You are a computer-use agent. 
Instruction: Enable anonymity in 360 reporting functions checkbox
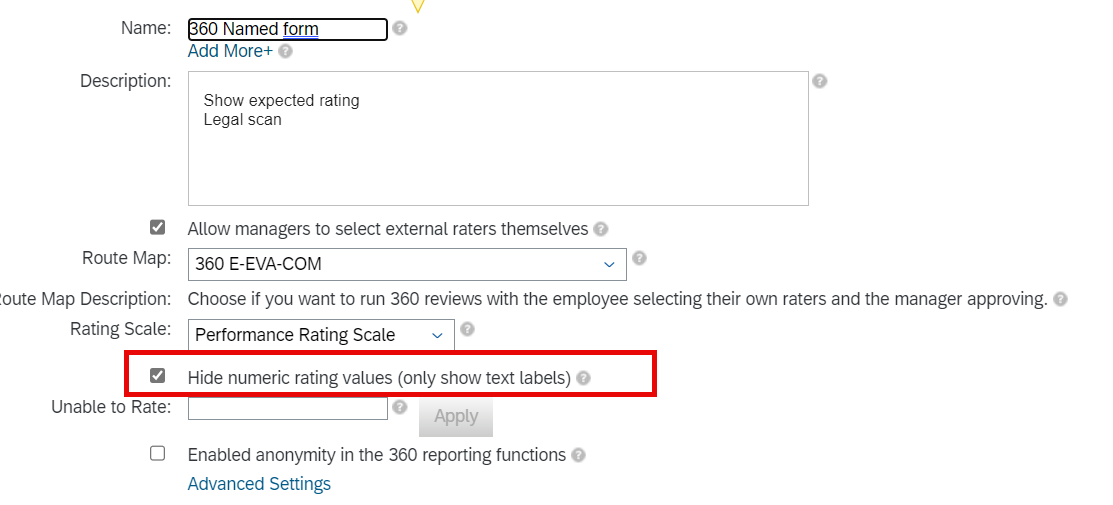(158, 453)
